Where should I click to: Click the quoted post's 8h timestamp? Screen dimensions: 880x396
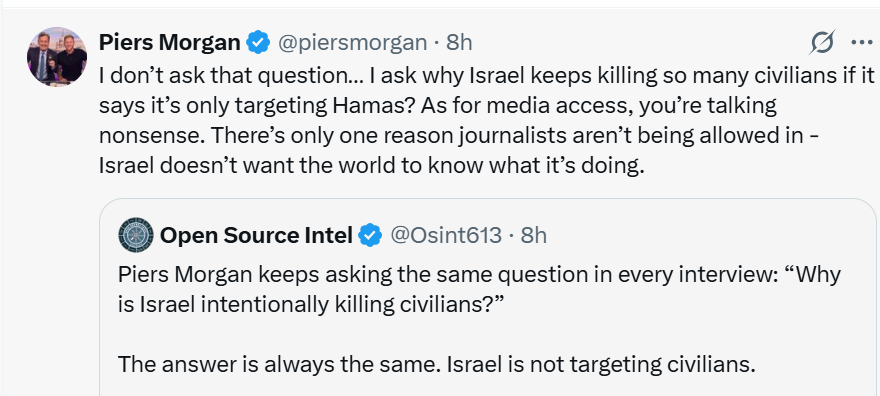[534, 236]
